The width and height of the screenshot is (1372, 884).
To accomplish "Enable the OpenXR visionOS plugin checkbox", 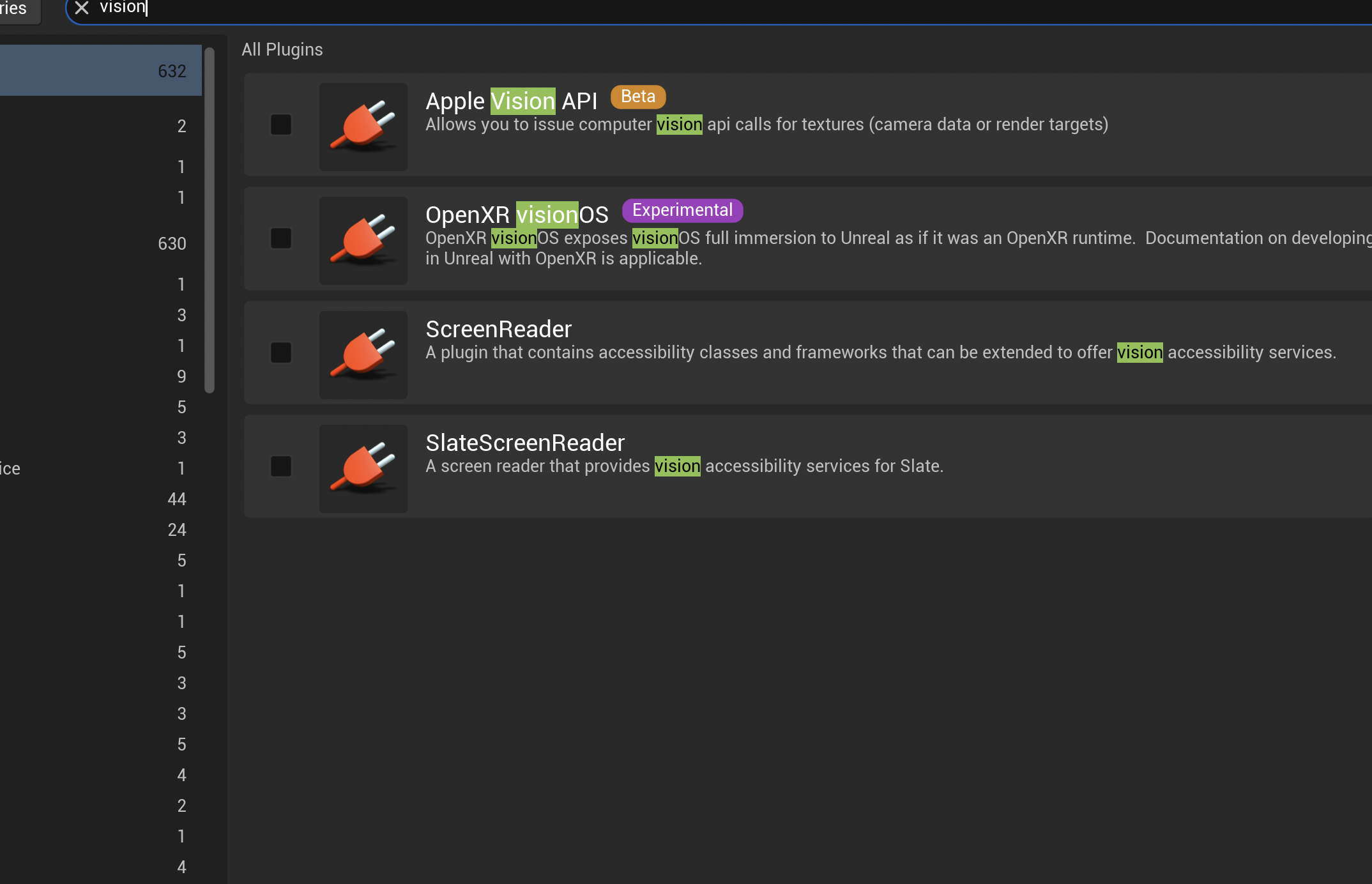I will [281, 238].
